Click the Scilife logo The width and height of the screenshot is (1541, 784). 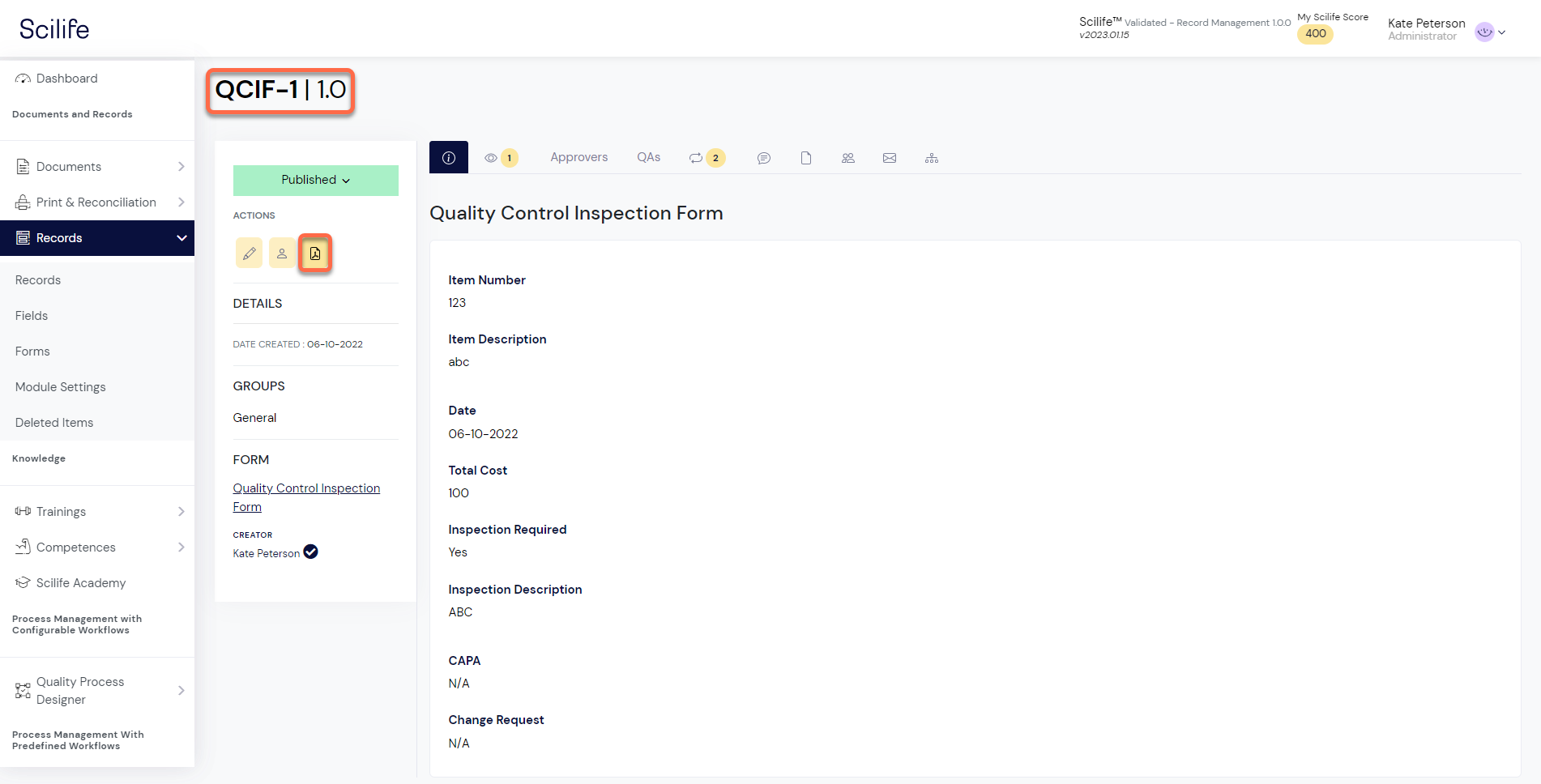click(x=54, y=29)
